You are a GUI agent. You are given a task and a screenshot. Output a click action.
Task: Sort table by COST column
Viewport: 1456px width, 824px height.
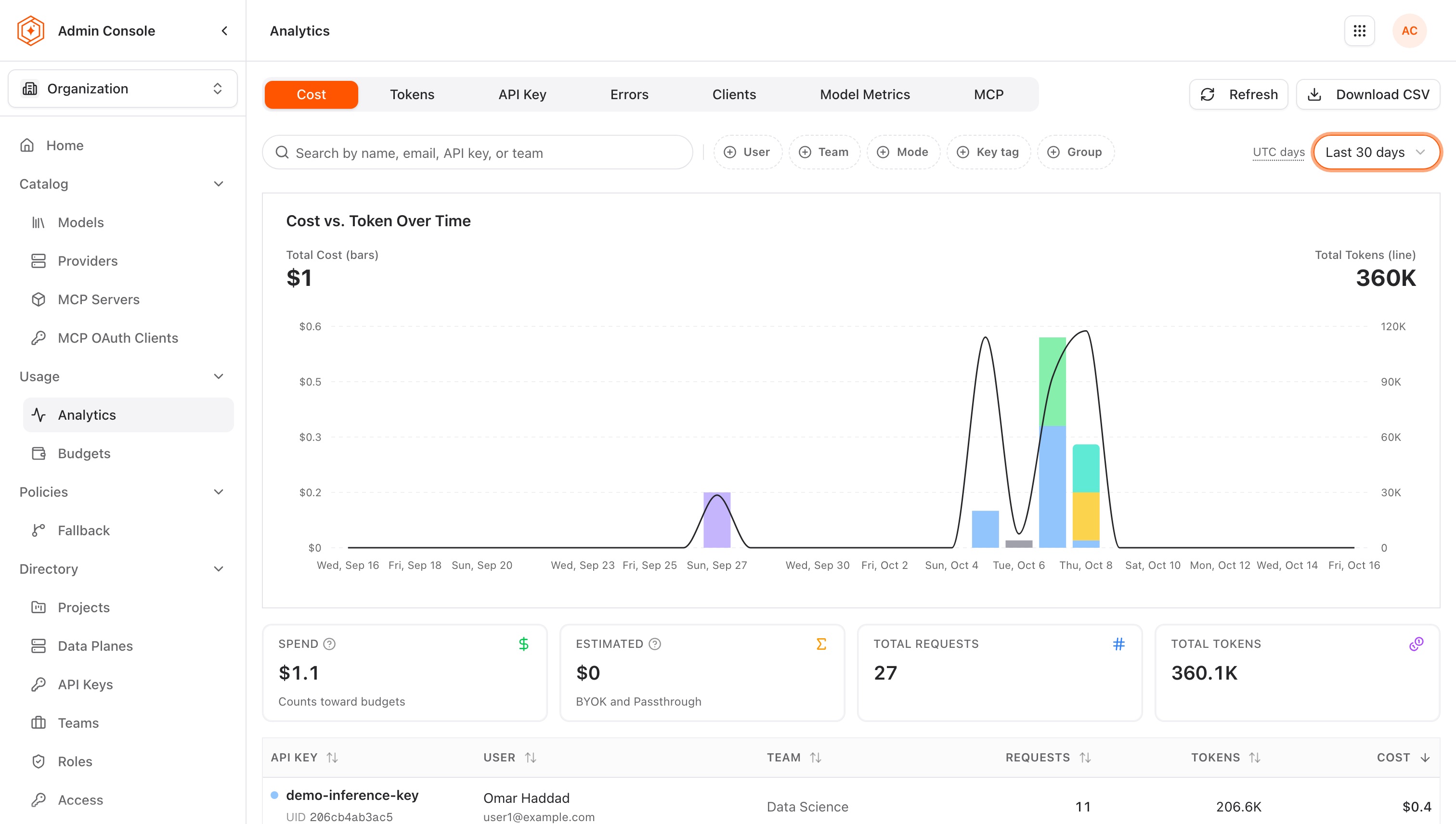1404,757
